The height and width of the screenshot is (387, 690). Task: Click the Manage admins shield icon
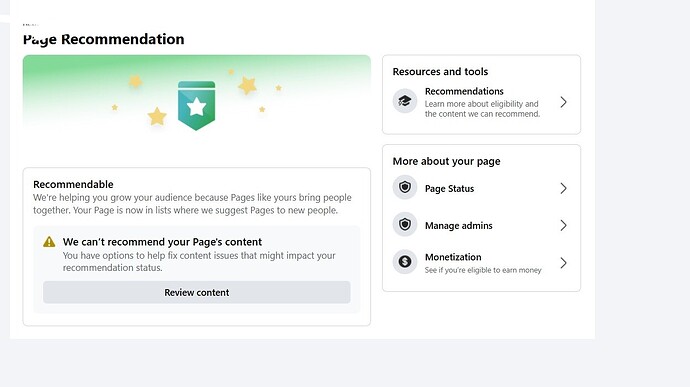[x=405, y=225]
